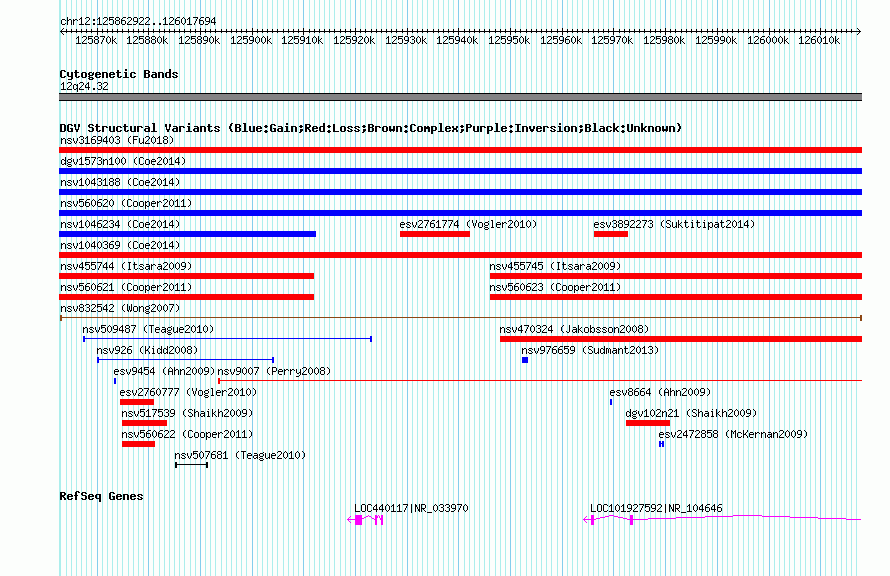This screenshot has height=576, width=890.
Task: Select nsv509487 (Teague2010) label
Action: point(148,329)
